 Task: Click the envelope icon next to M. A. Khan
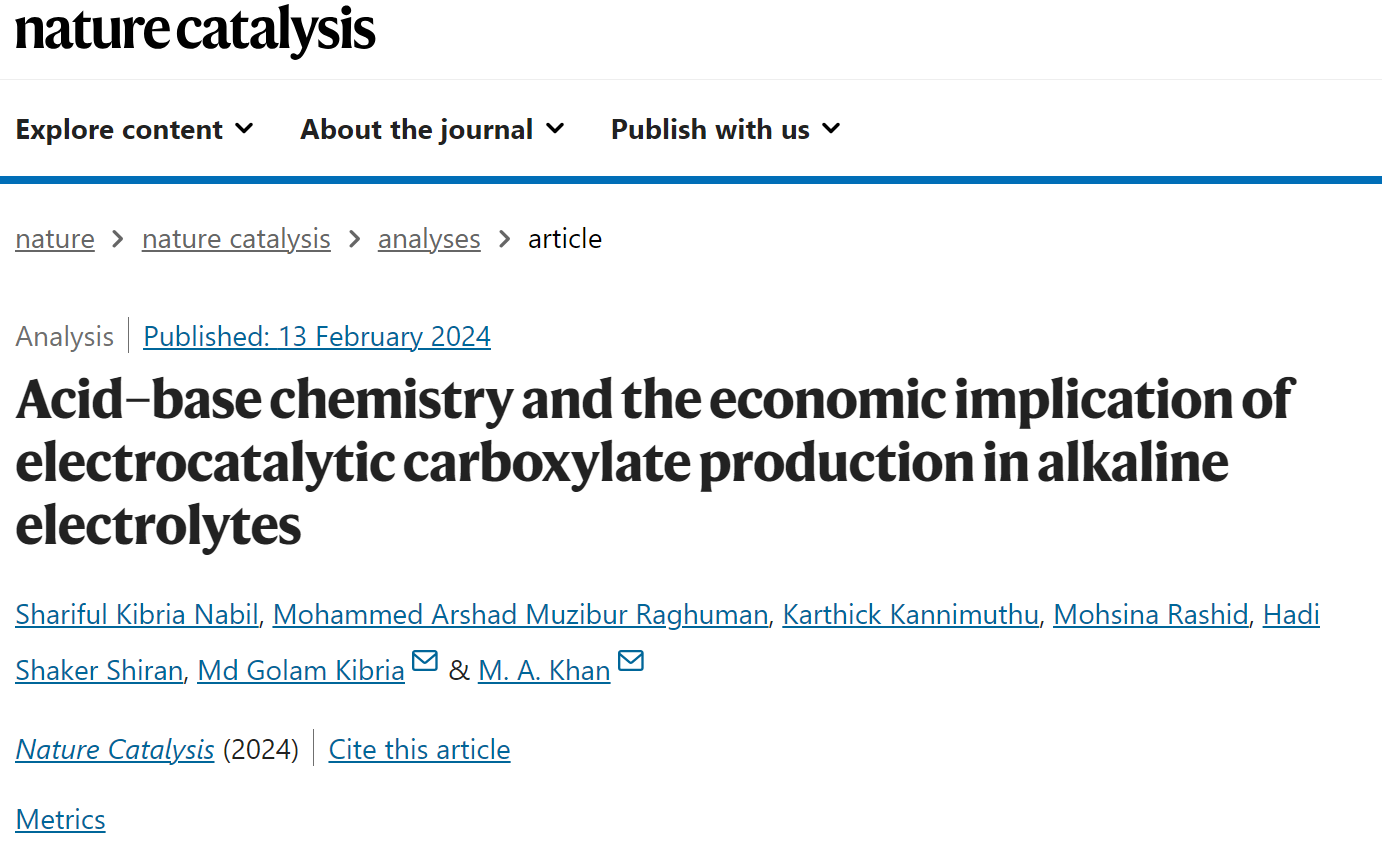[x=631, y=662]
